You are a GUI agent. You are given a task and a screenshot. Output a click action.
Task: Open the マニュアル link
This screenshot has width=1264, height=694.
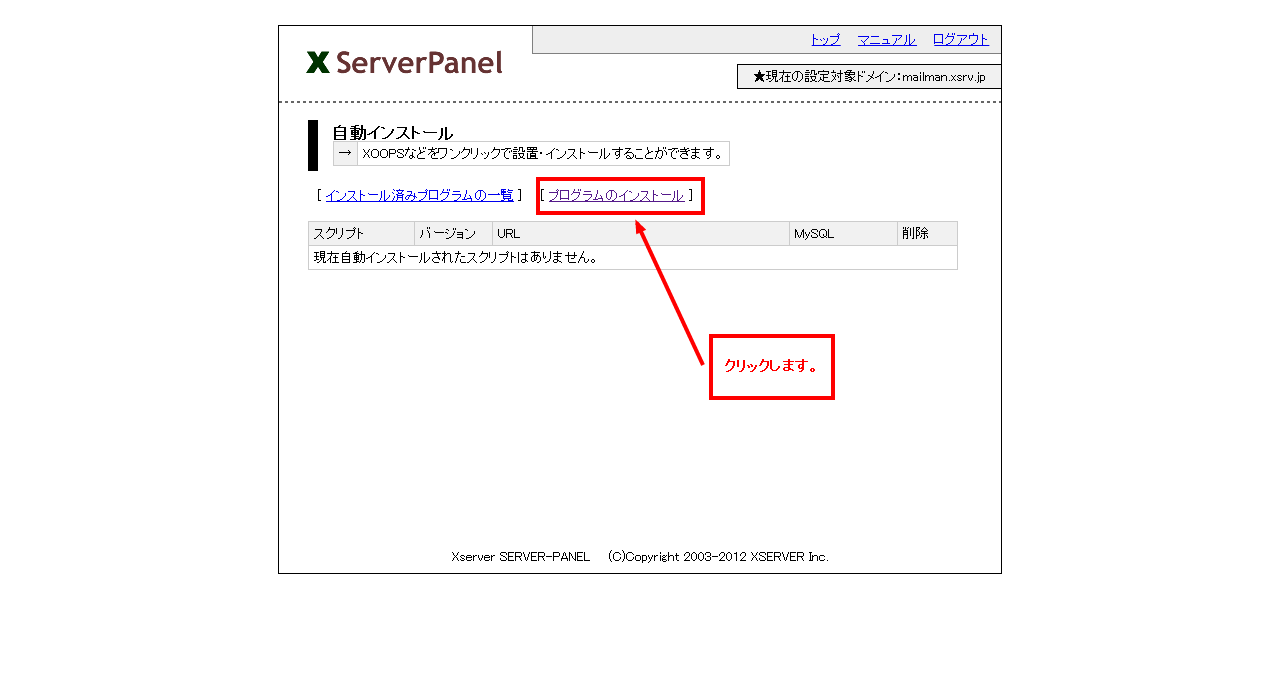click(886, 40)
